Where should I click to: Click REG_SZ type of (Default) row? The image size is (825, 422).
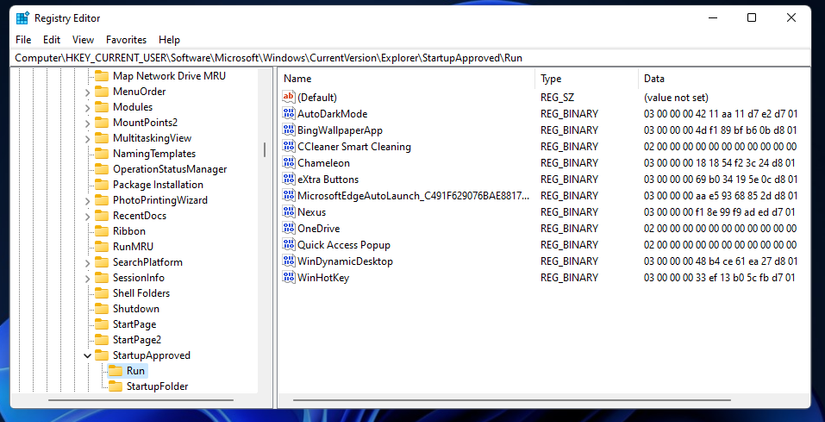(x=557, y=97)
